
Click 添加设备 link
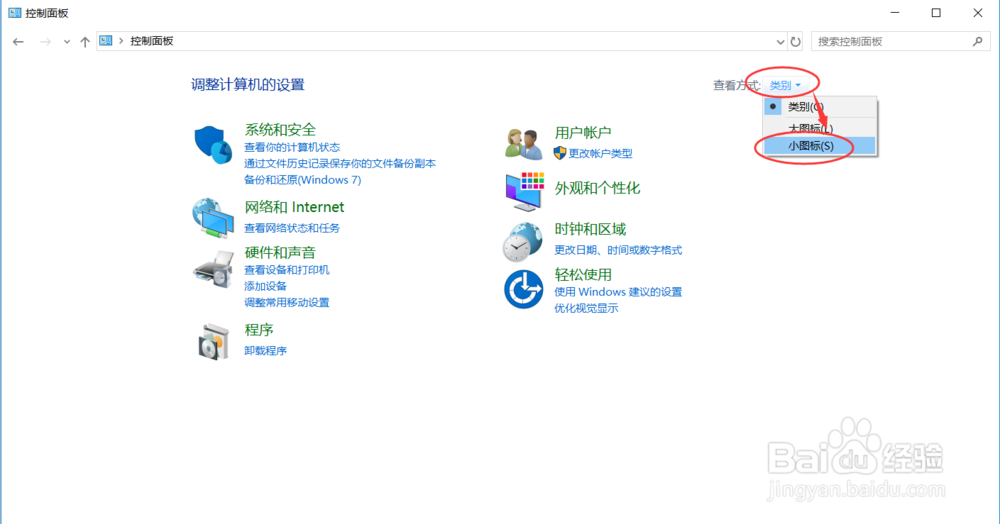[265, 286]
